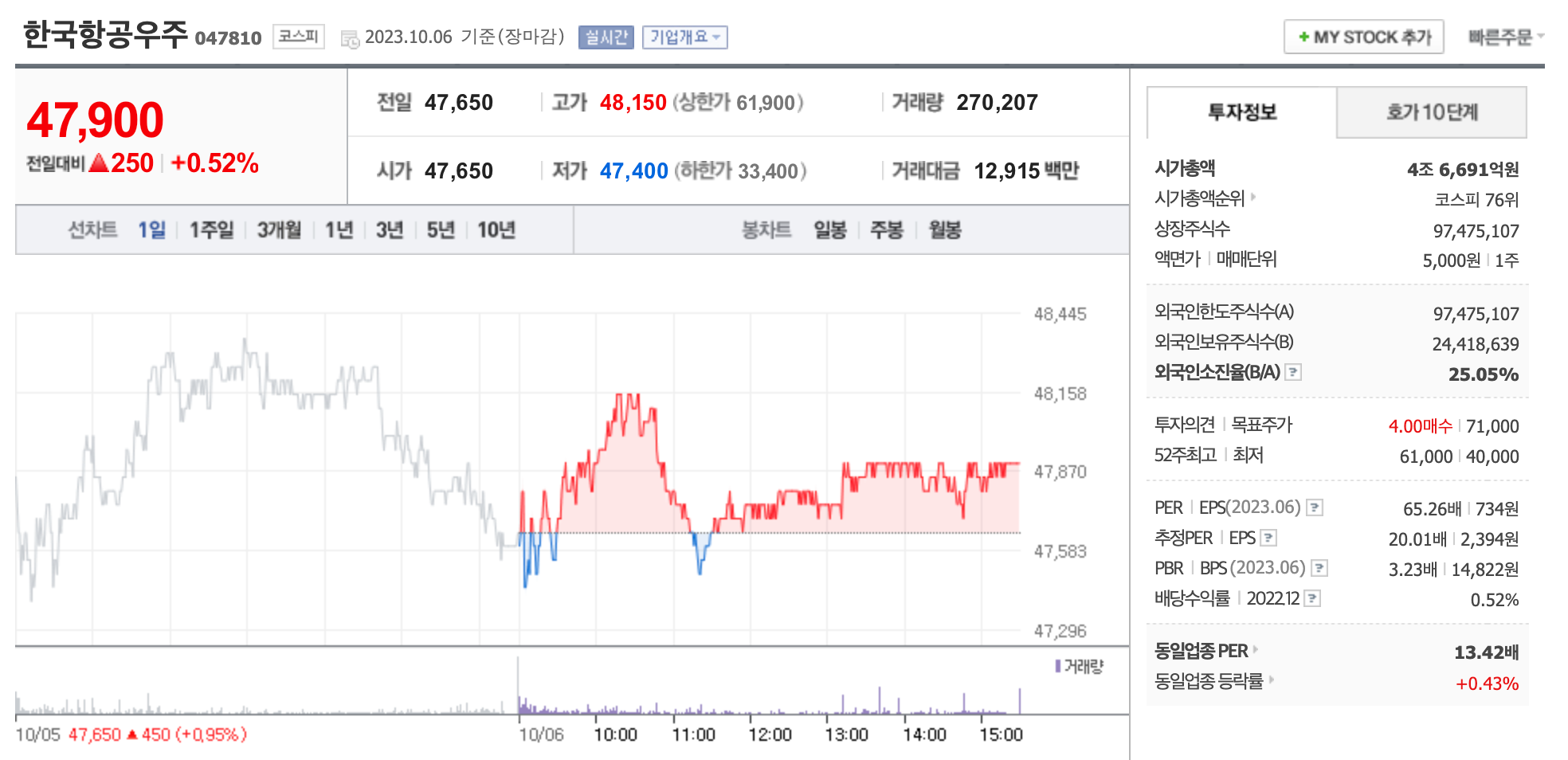Expand the 기업개요 dropdown
This screenshot has height=760, width=1568.
685,37
